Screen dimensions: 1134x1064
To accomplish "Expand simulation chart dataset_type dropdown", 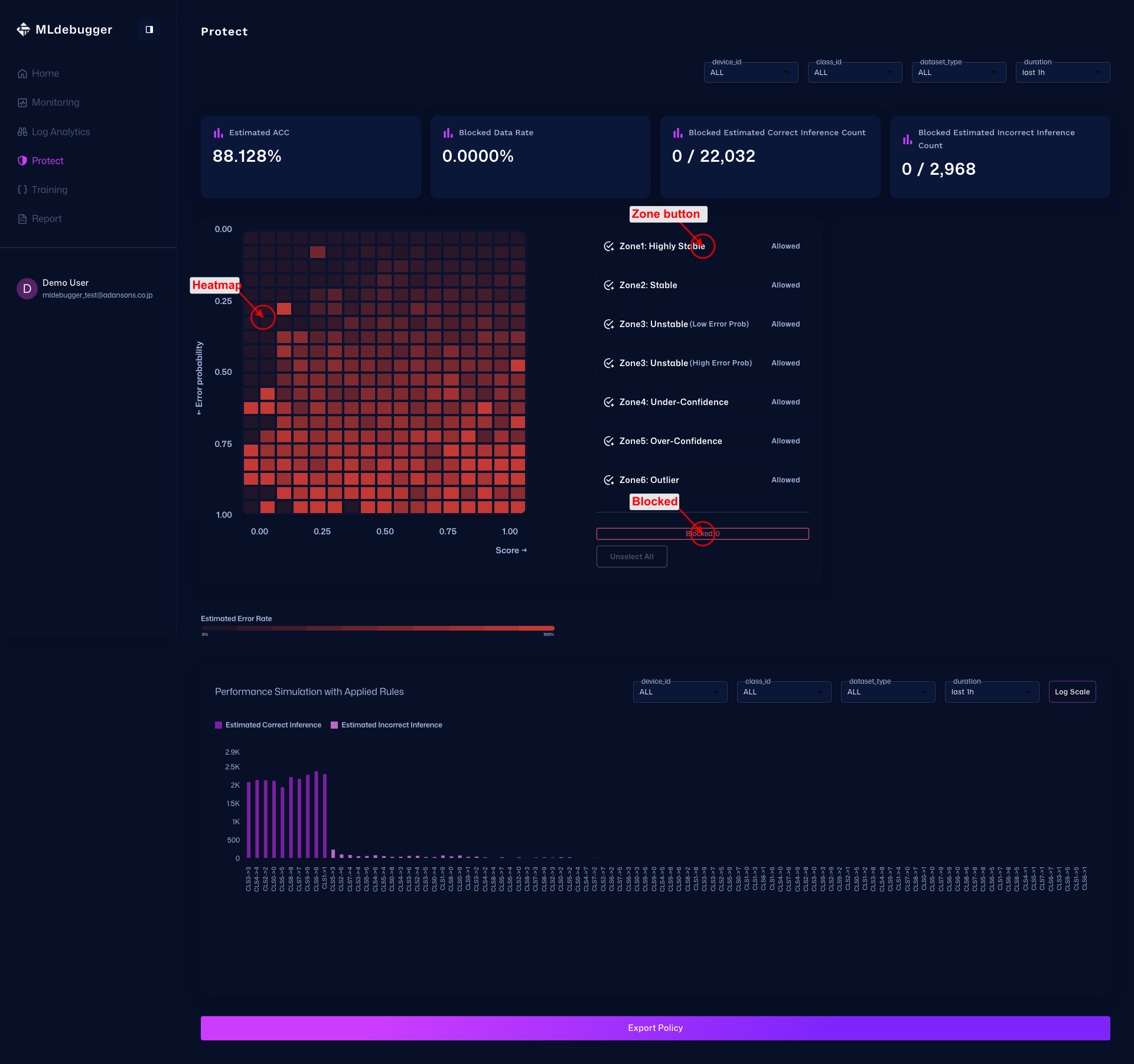I will [887, 692].
